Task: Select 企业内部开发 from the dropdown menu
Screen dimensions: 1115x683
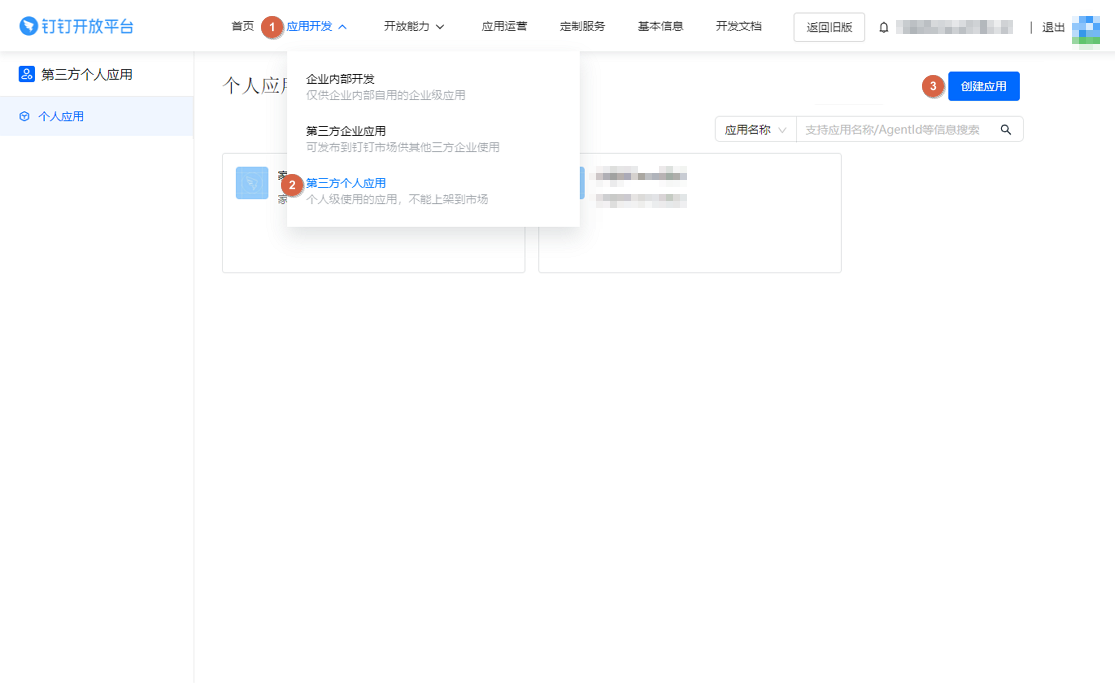Action: point(340,79)
